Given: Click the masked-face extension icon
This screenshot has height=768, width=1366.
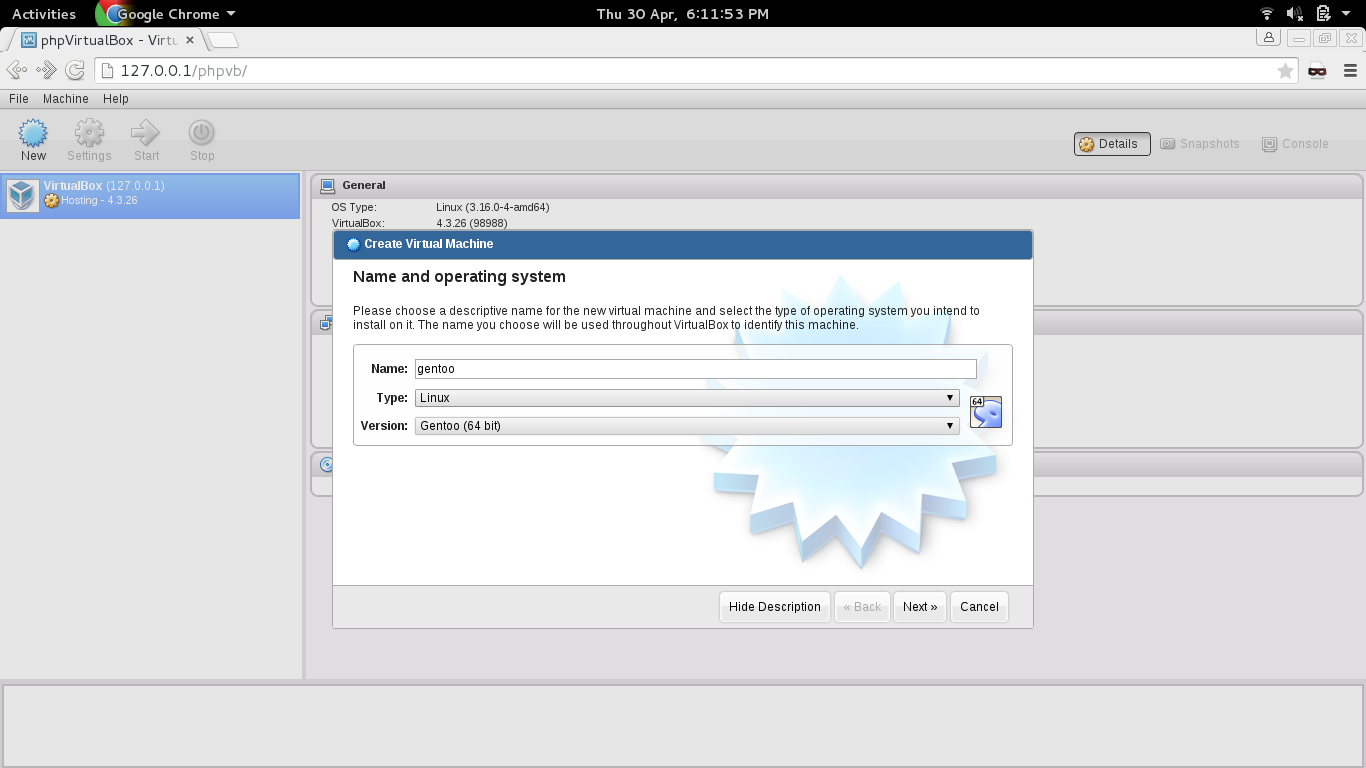Looking at the screenshot, I should coord(1317,70).
